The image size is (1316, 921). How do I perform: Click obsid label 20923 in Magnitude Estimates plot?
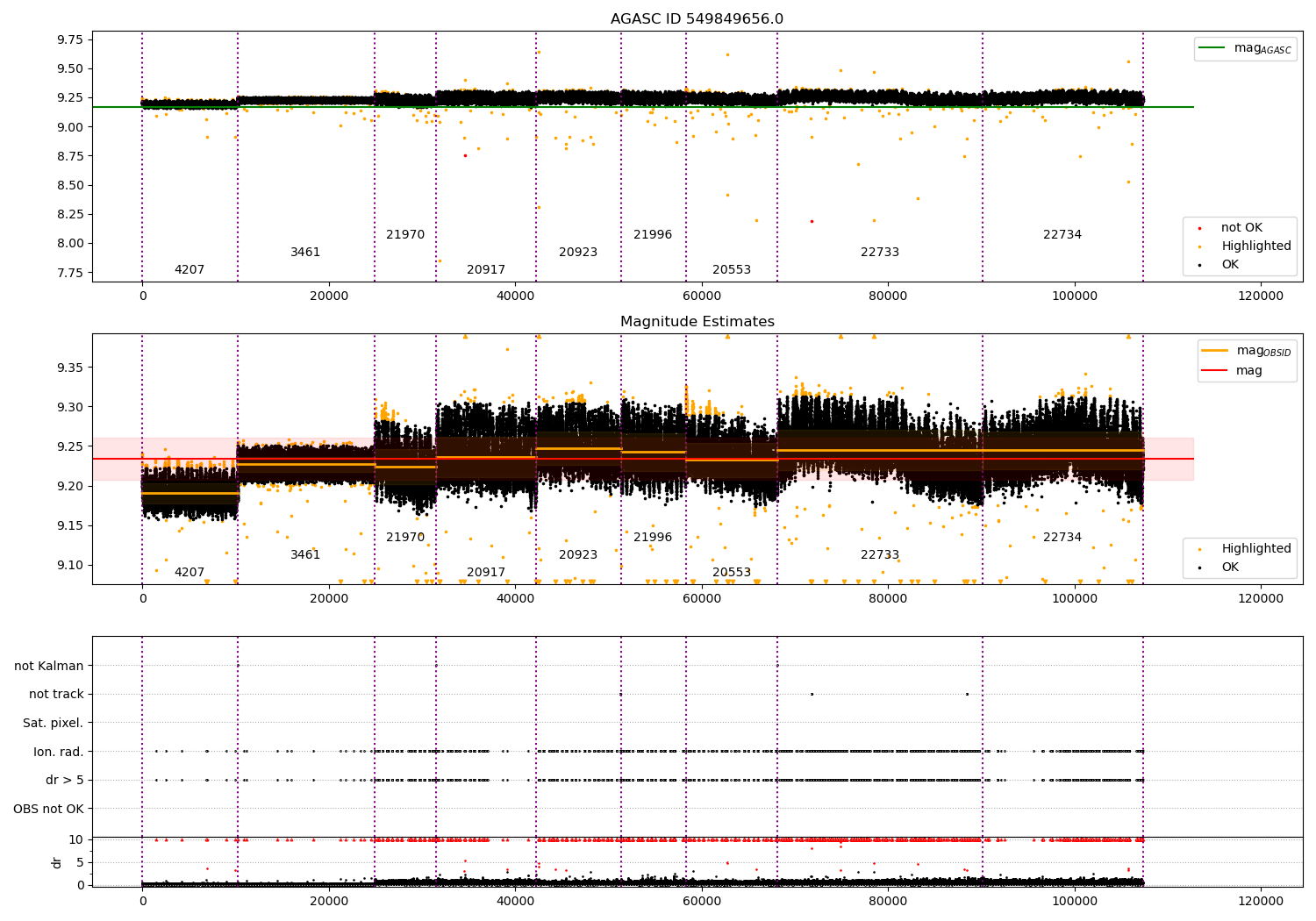point(578,555)
